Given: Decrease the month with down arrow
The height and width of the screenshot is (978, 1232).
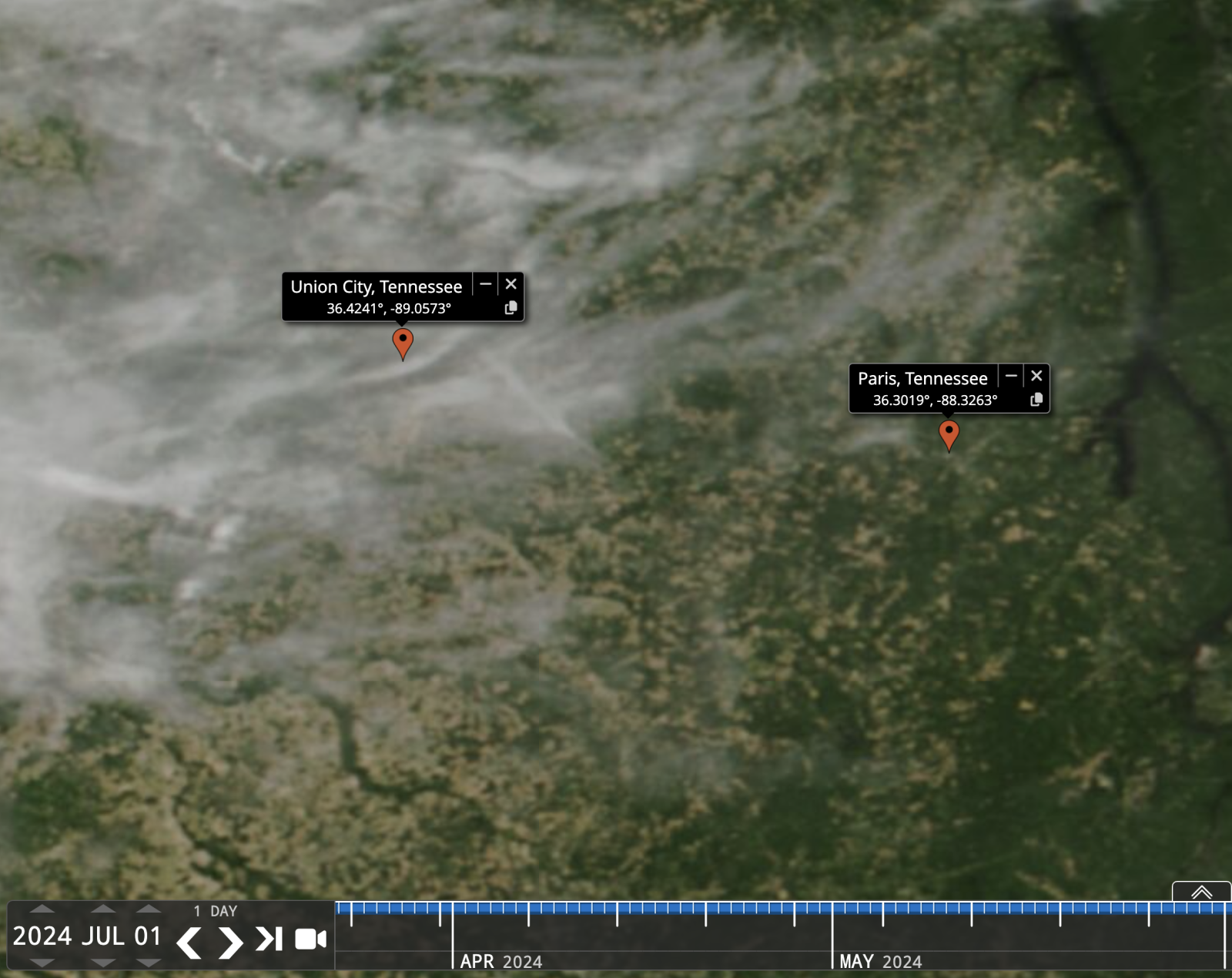Looking at the screenshot, I should (102, 963).
